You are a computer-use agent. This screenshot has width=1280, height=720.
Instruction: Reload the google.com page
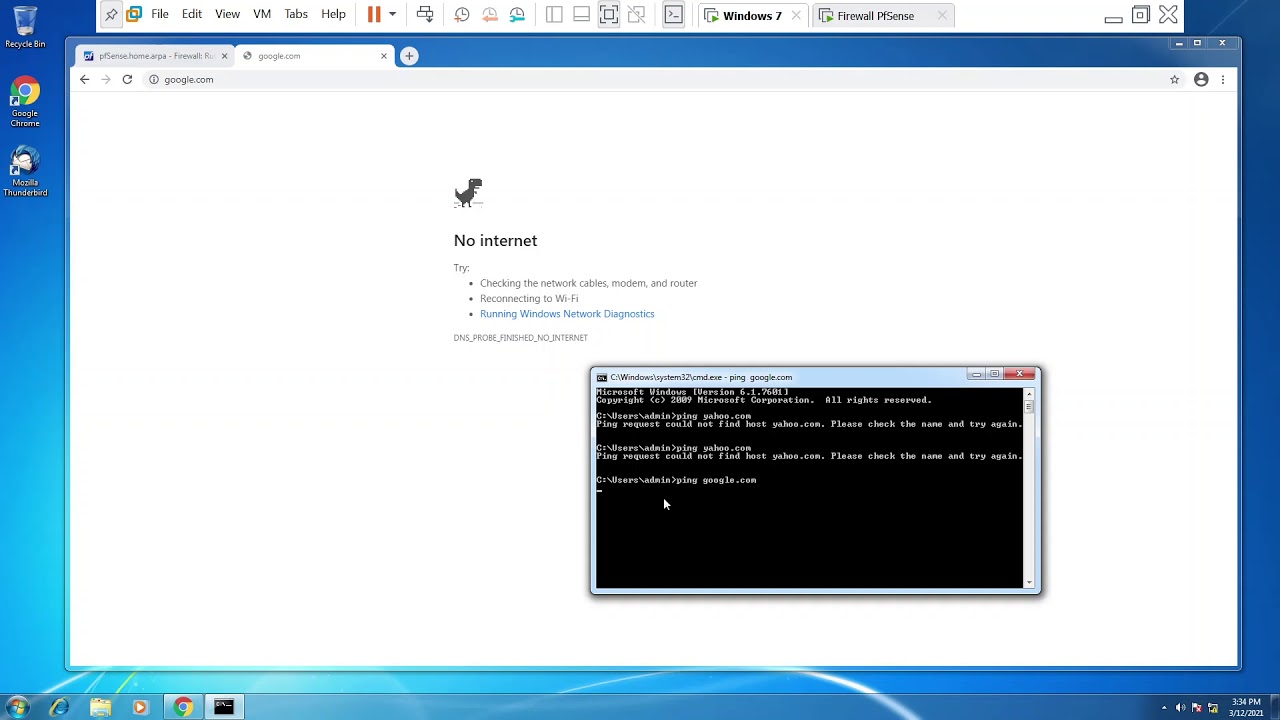tap(127, 79)
